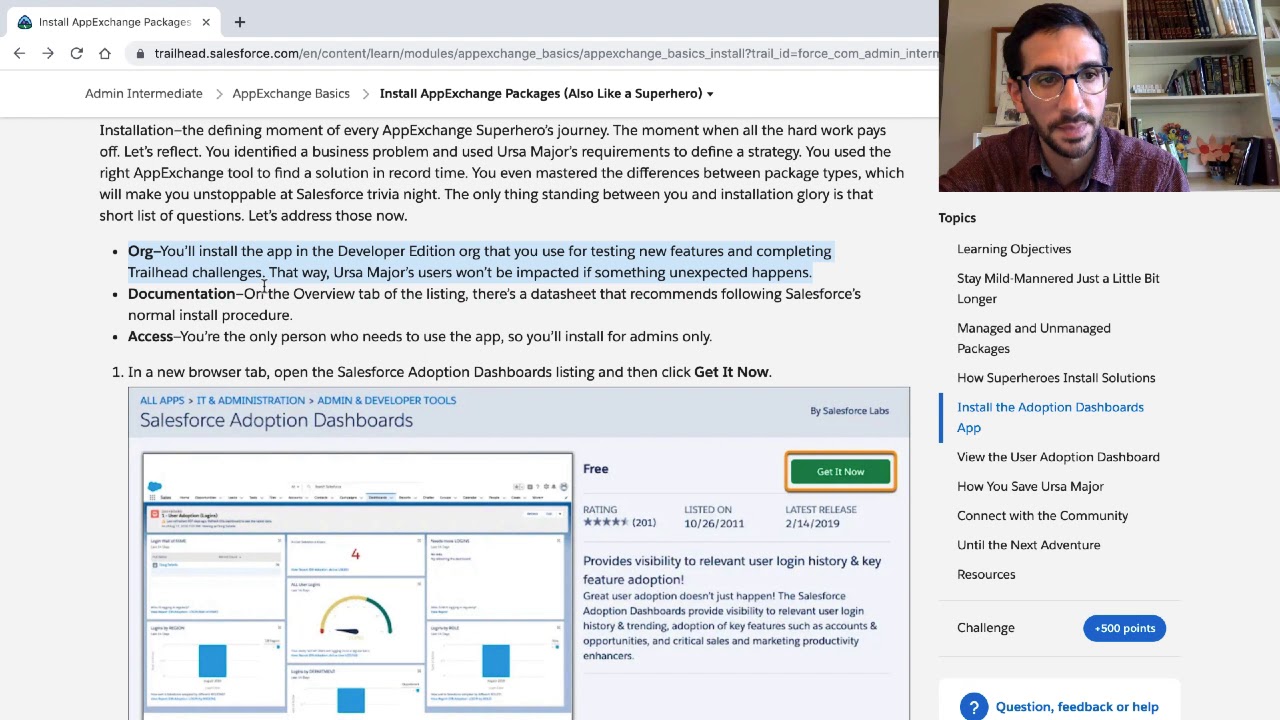
Task: Switch to the Install AppExchange Packages tab
Action: coord(113,21)
